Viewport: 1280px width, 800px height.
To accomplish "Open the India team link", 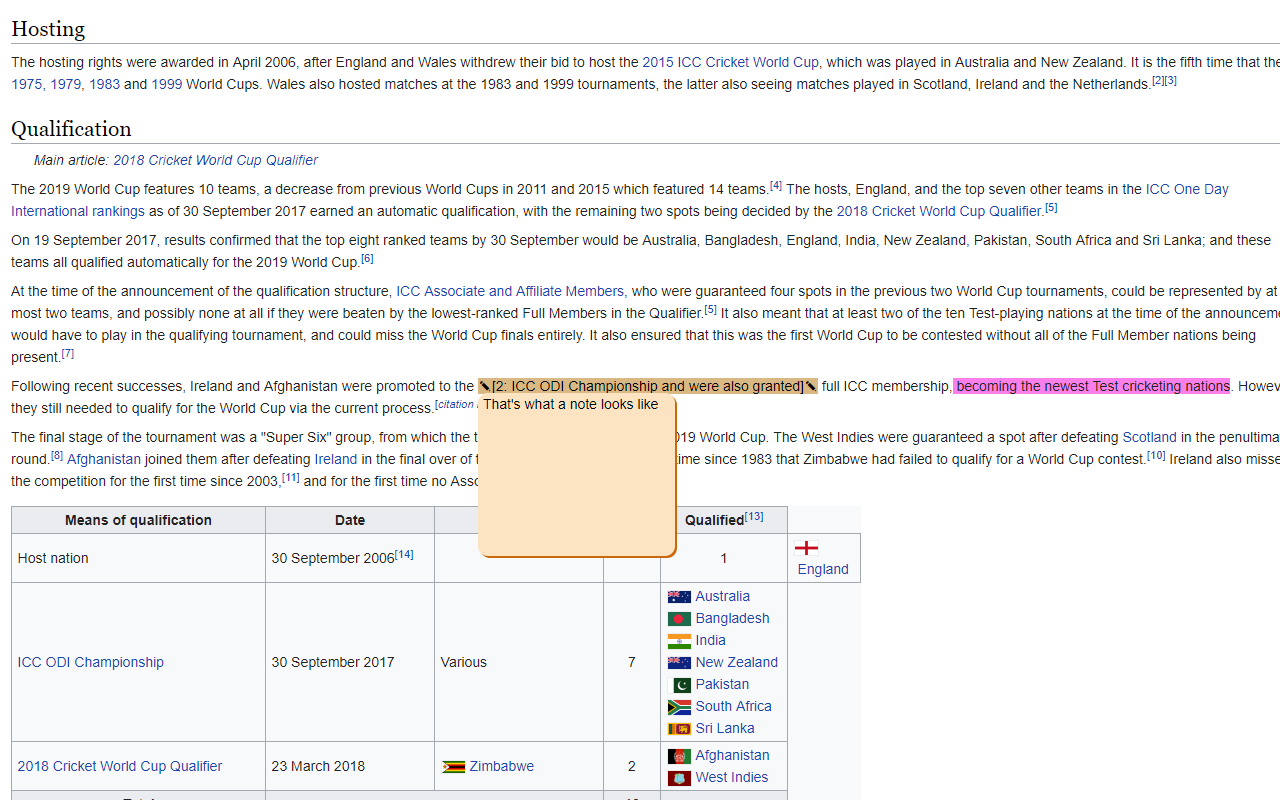I will point(711,640).
